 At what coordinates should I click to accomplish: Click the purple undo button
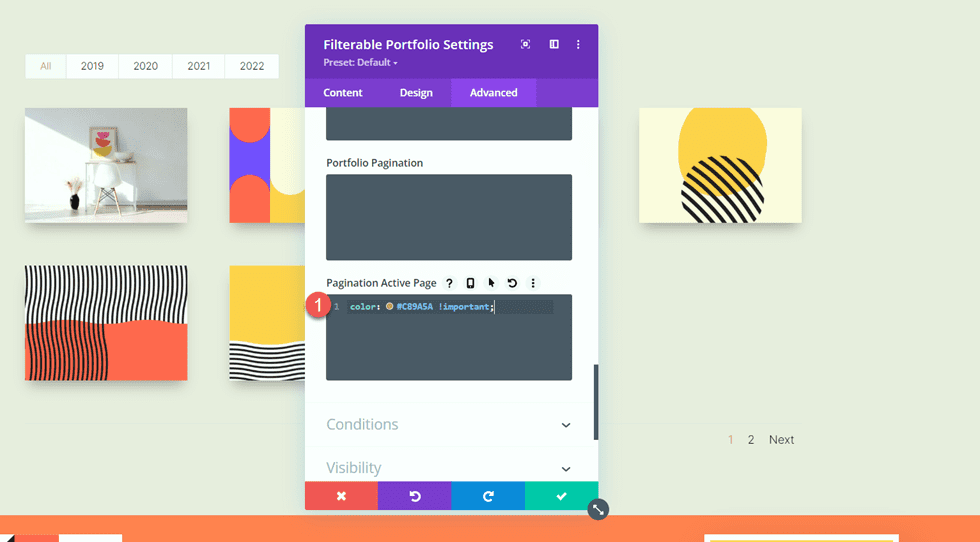(414, 496)
